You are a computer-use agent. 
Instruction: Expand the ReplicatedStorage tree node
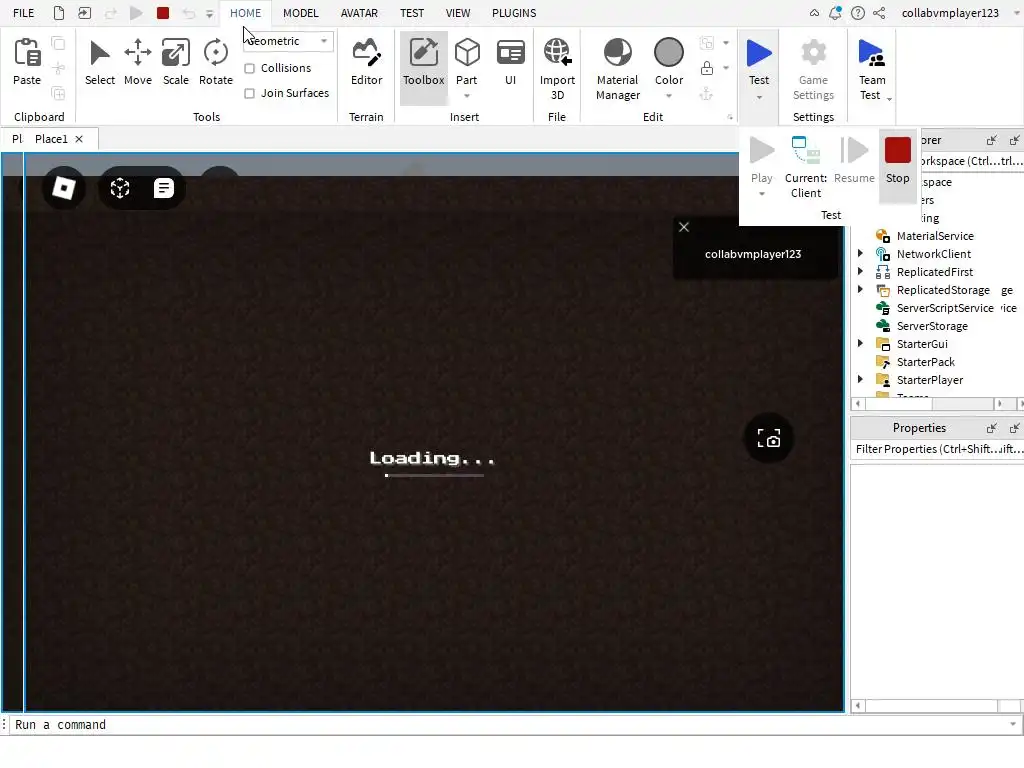(860, 289)
